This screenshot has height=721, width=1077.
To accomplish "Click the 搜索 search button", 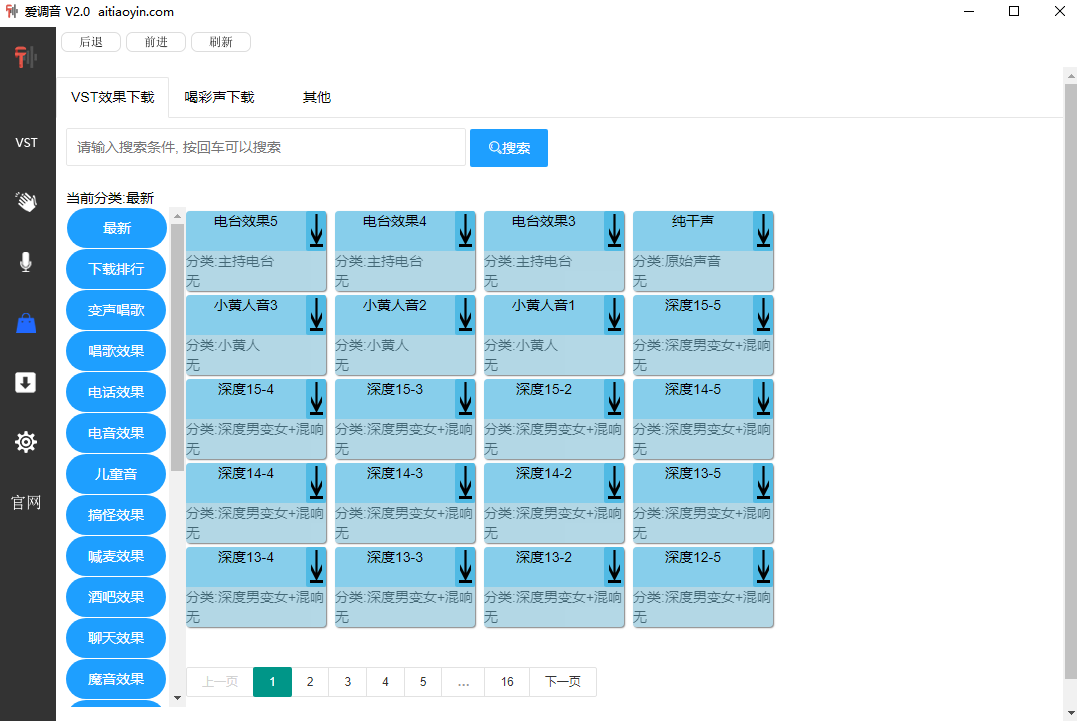I will coord(508,147).
